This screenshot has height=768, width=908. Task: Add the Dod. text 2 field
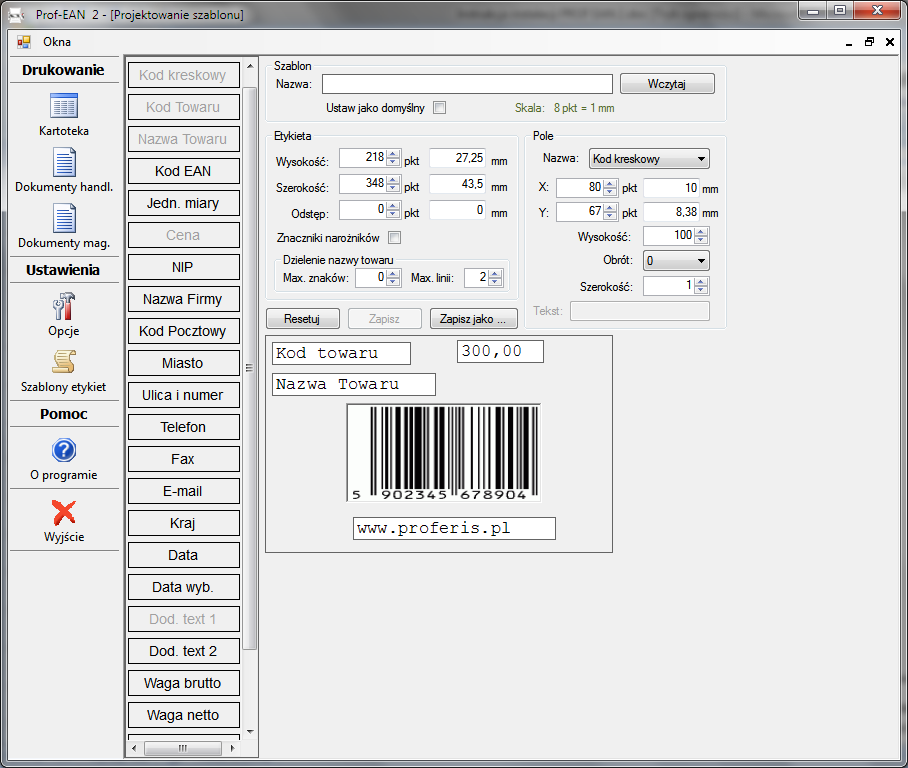(x=183, y=652)
